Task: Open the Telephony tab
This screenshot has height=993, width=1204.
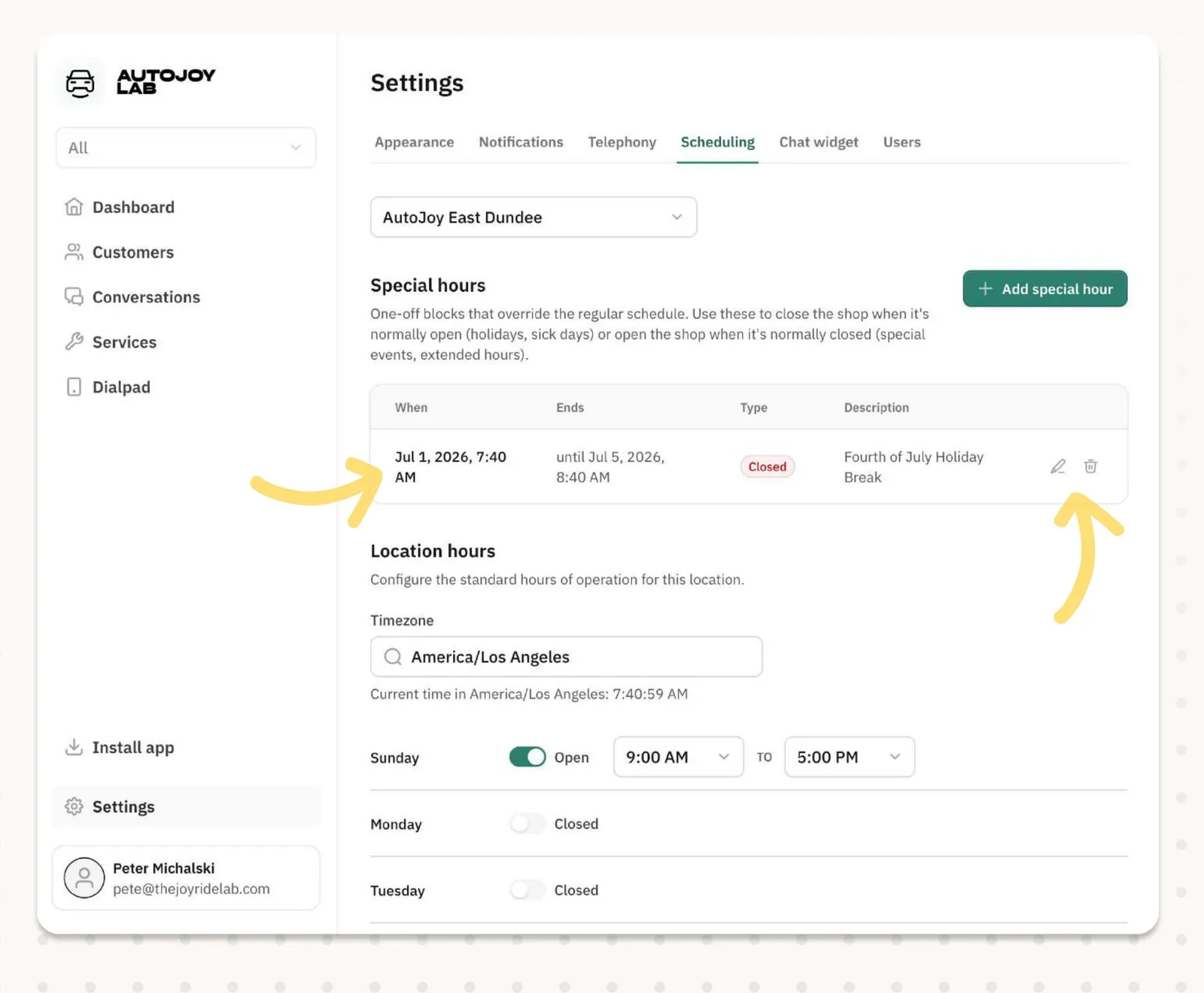Action: [x=622, y=142]
